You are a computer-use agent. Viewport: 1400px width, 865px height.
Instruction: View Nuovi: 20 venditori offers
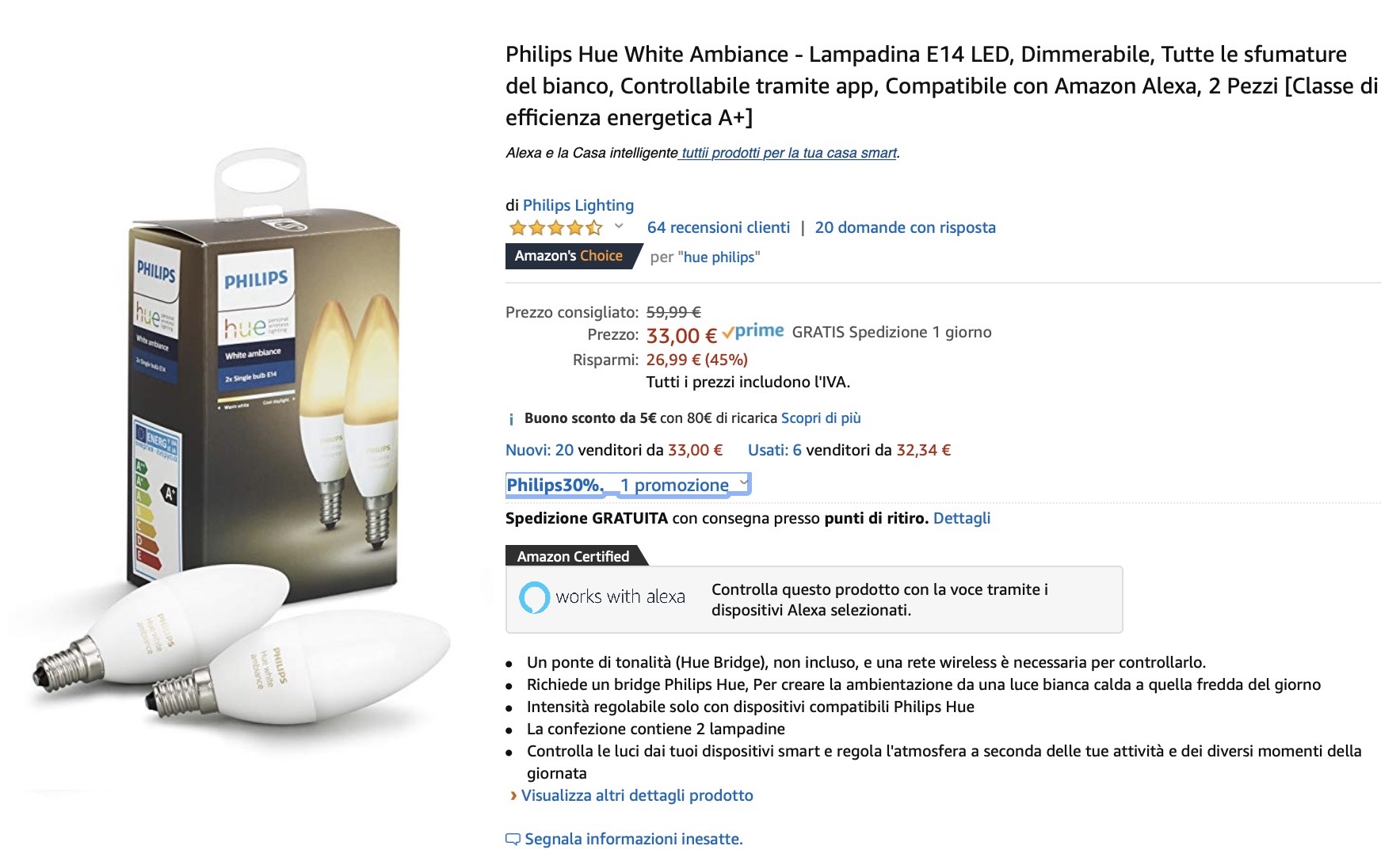pyautogui.click(x=539, y=450)
